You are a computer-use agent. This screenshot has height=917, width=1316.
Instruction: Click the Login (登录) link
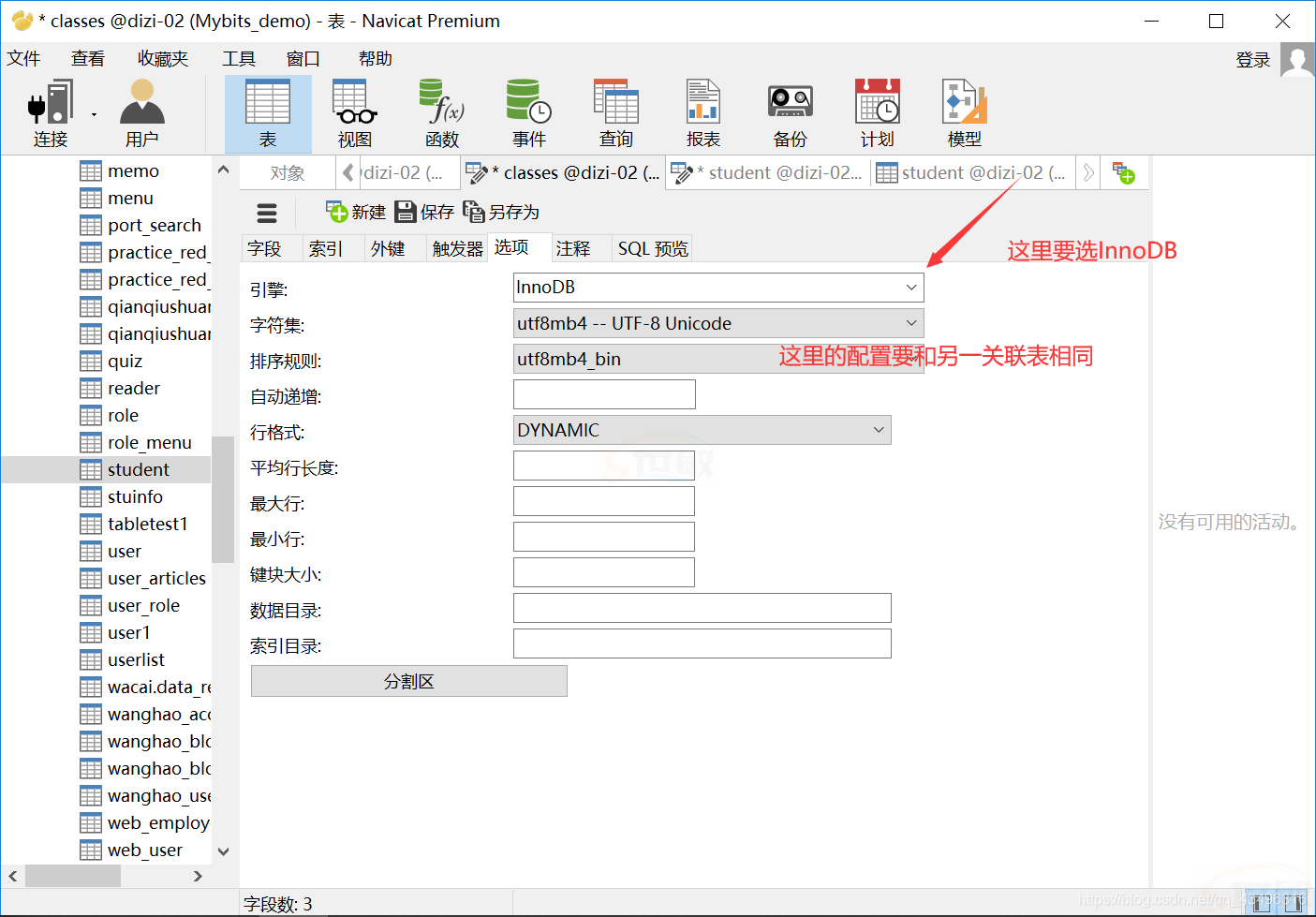(x=1252, y=60)
